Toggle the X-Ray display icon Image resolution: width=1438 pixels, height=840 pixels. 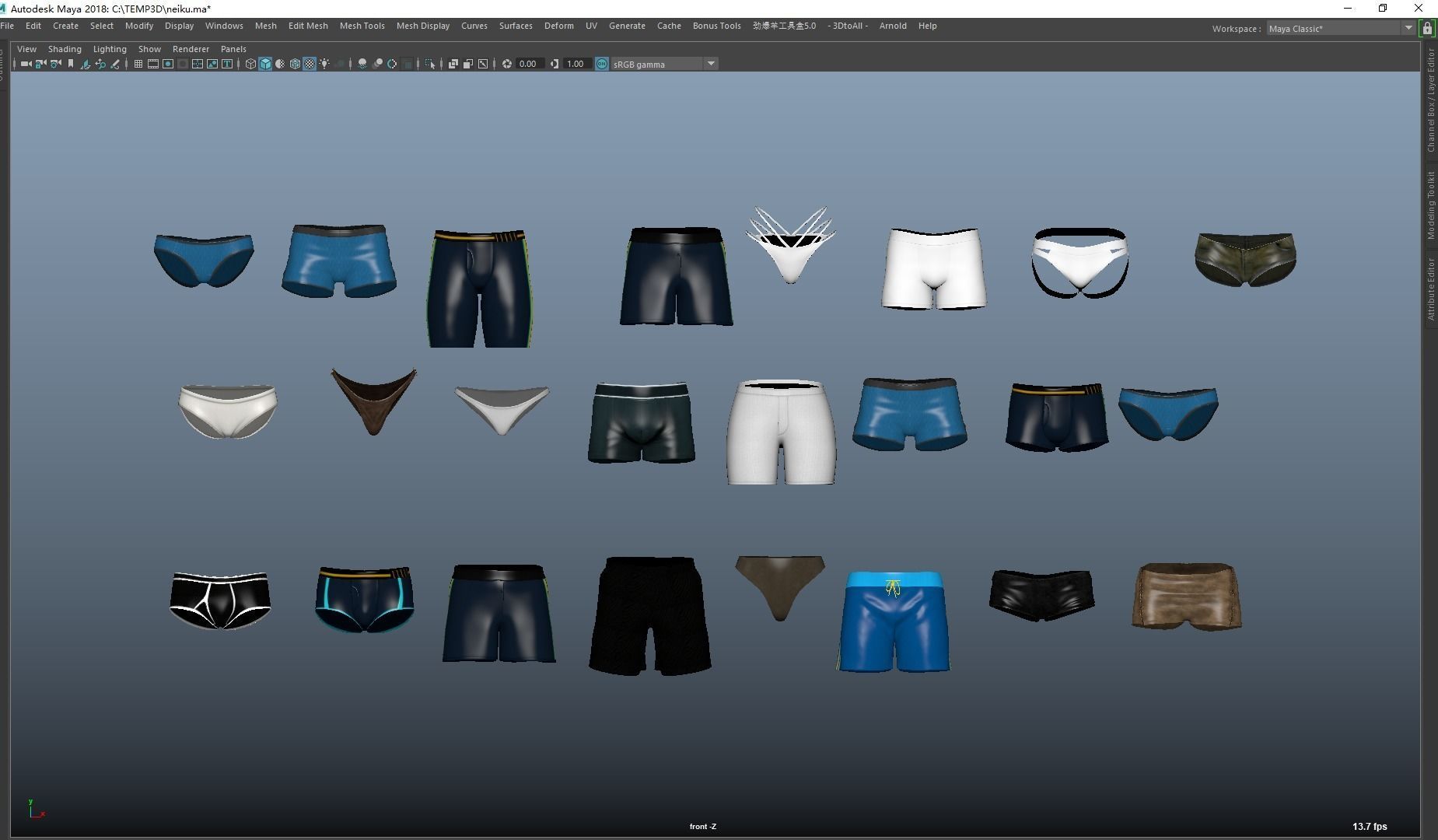453,64
